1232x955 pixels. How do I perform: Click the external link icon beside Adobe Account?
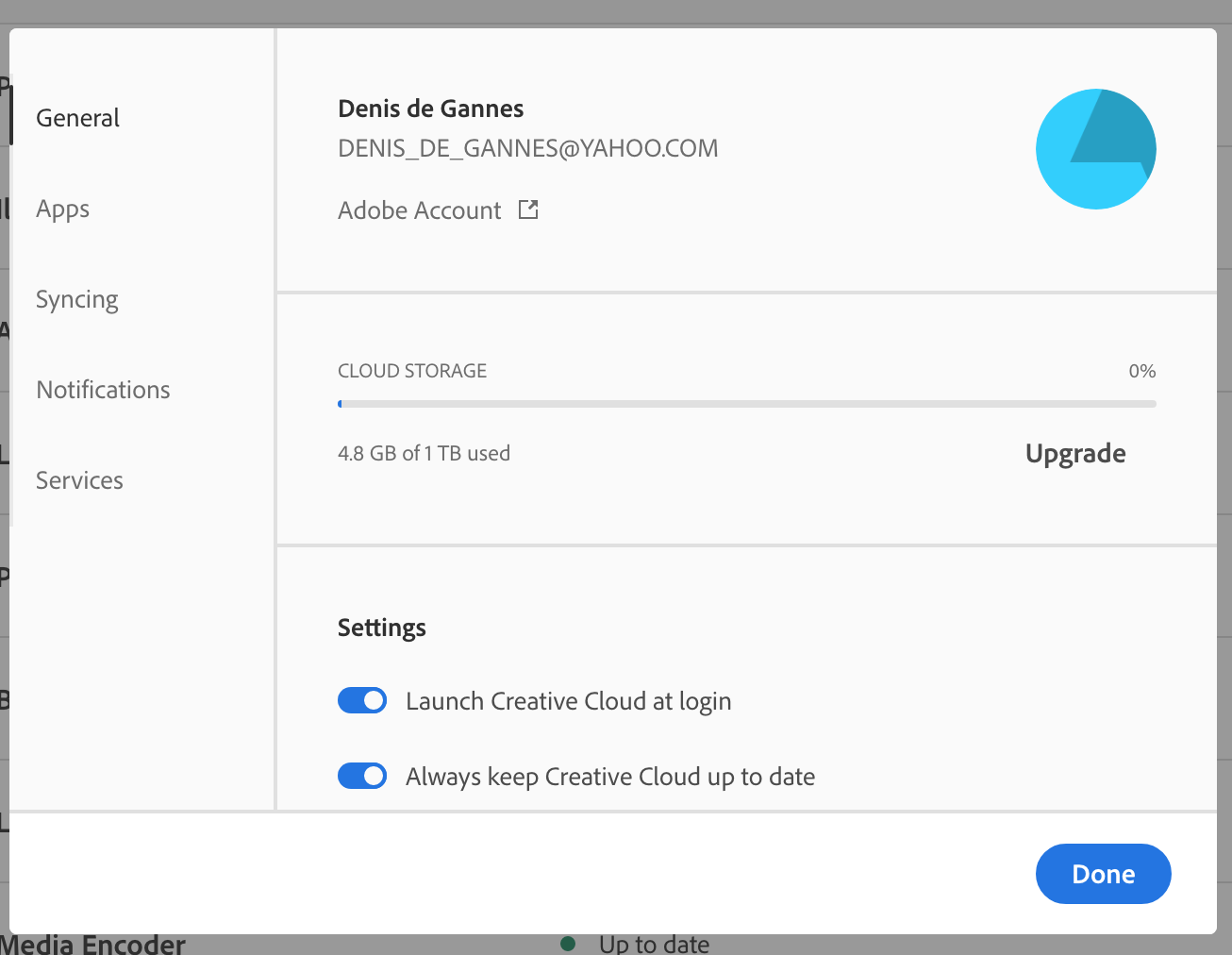tap(528, 209)
